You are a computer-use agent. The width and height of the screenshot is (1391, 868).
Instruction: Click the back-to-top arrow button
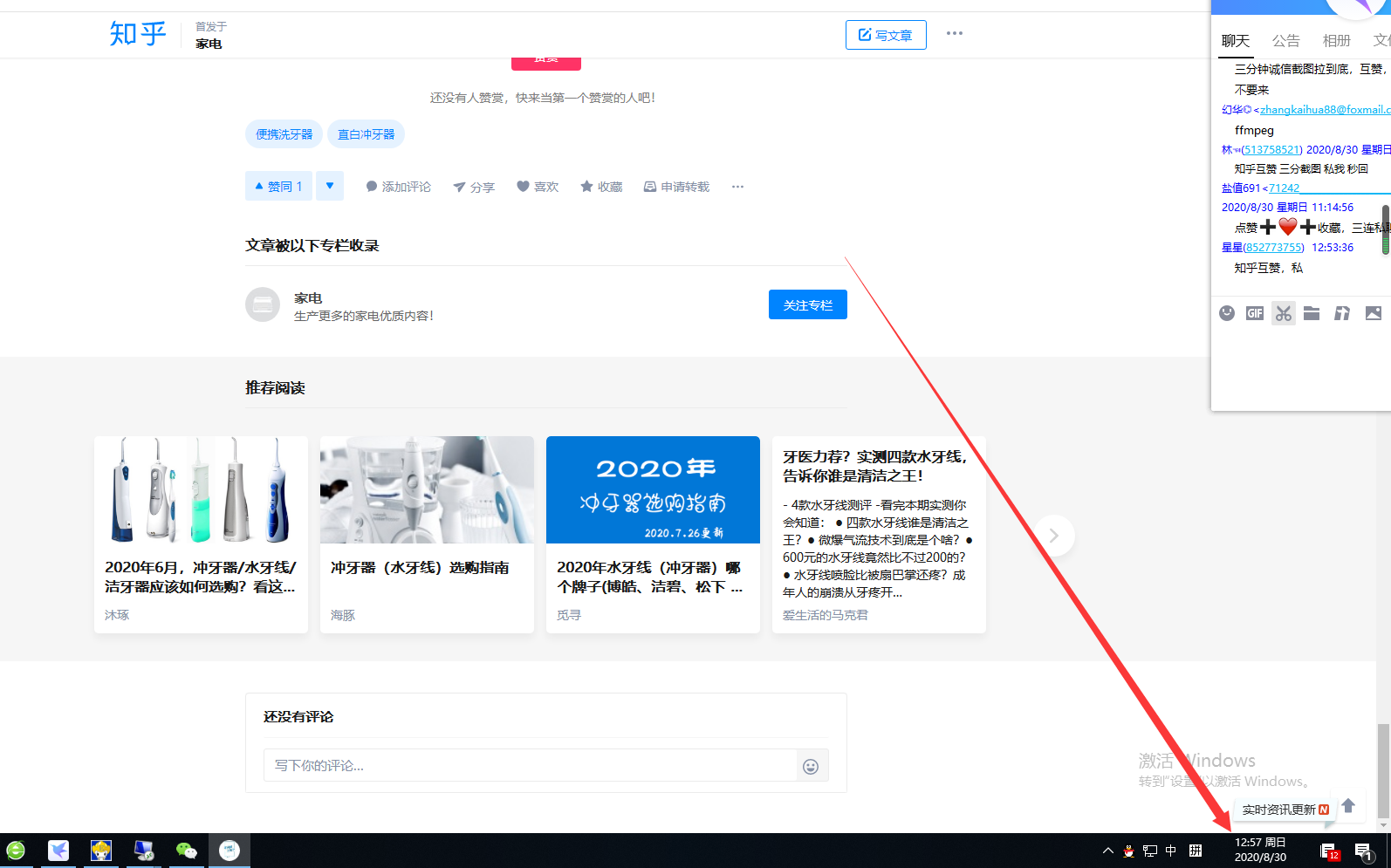point(1348,805)
